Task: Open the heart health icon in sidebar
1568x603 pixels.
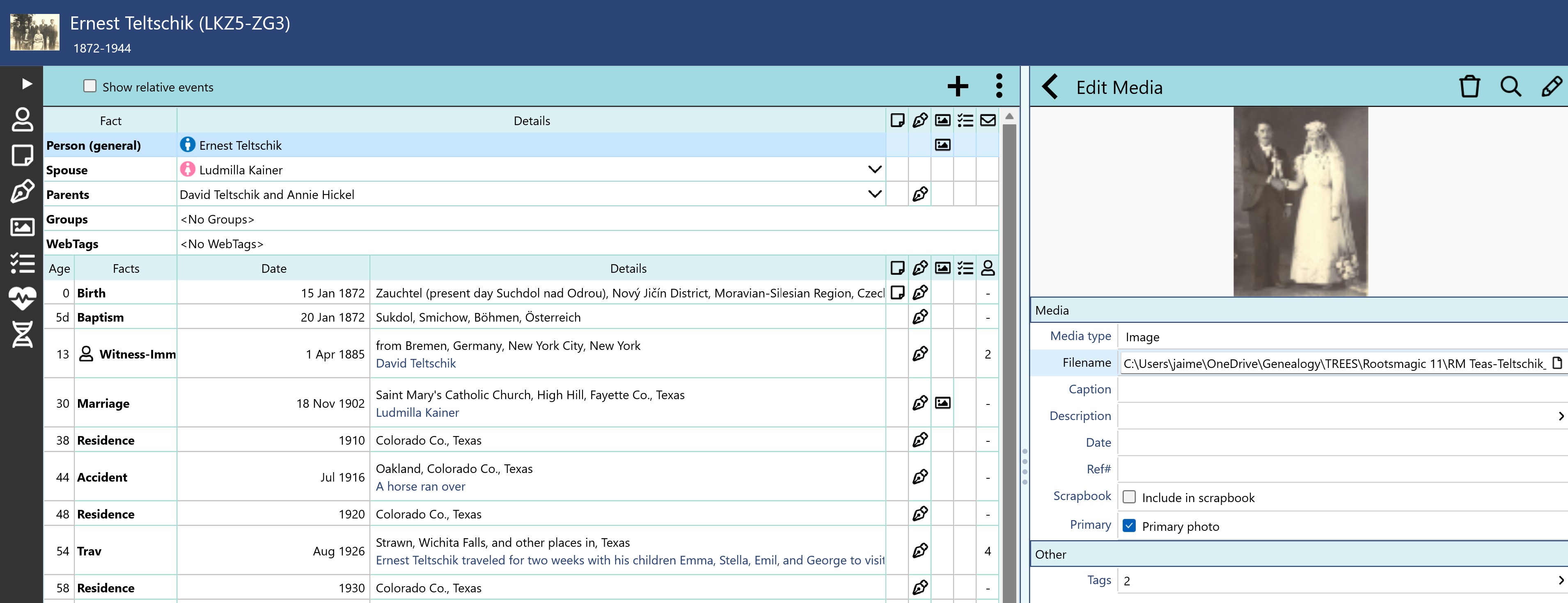Action: tap(23, 298)
